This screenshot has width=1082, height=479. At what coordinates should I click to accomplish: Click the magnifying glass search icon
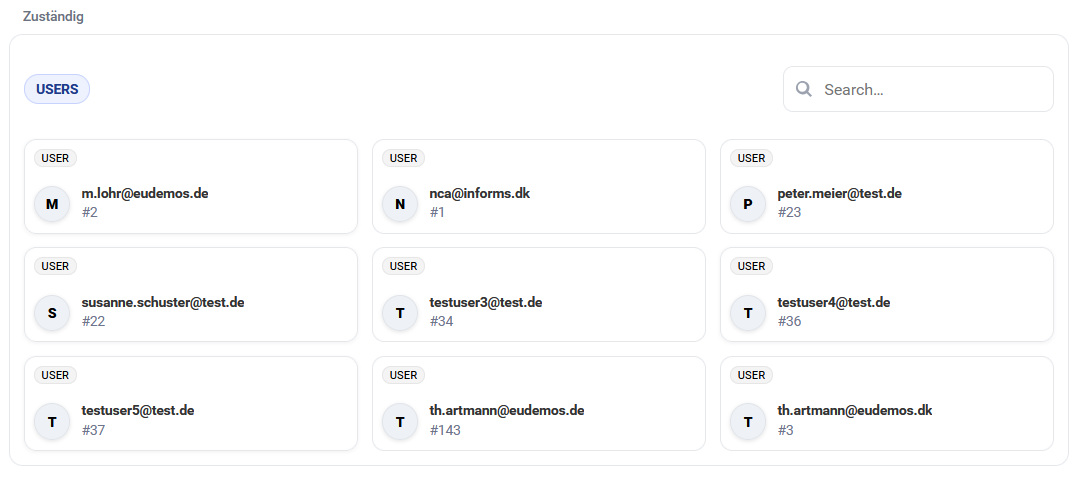803,89
